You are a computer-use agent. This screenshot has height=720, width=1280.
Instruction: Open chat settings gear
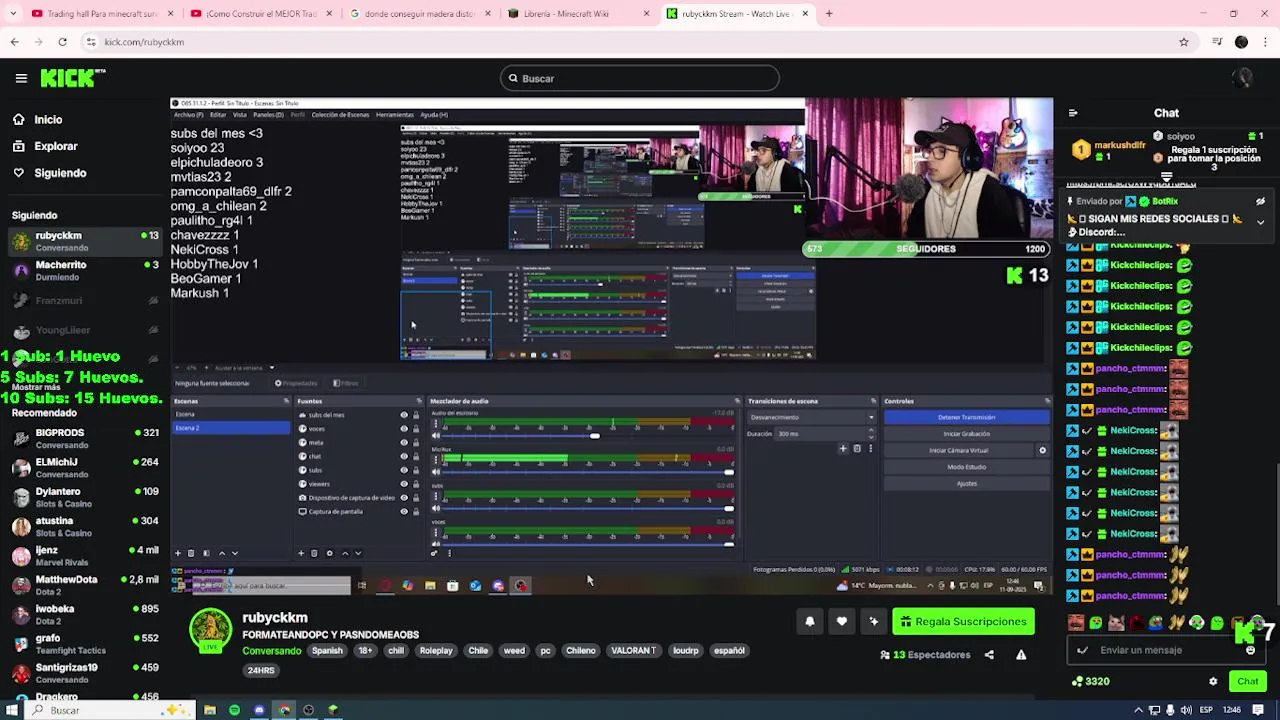(1213, 682)
